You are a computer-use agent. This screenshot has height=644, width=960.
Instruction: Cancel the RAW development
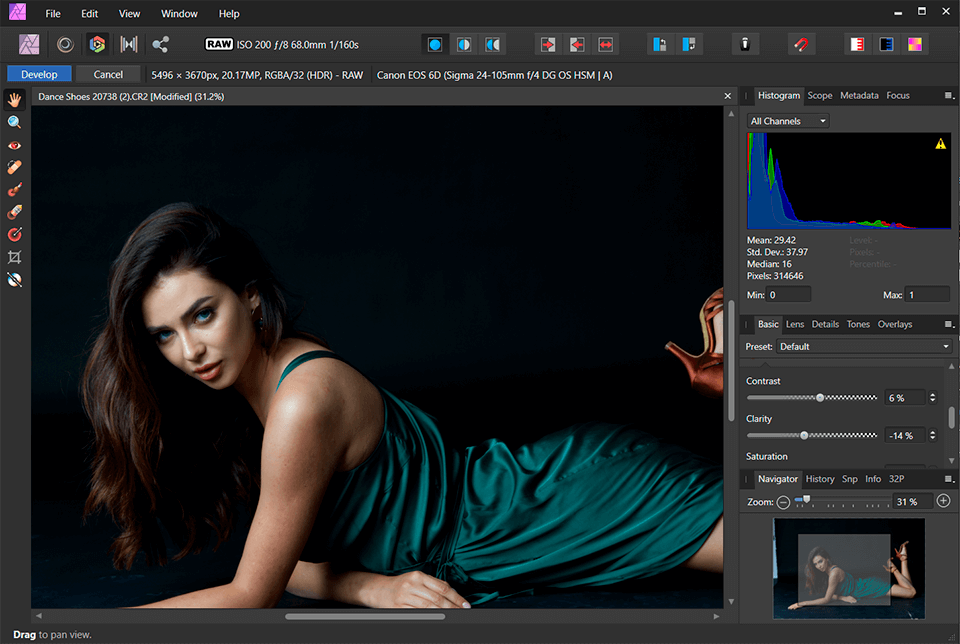coord(108,74)
